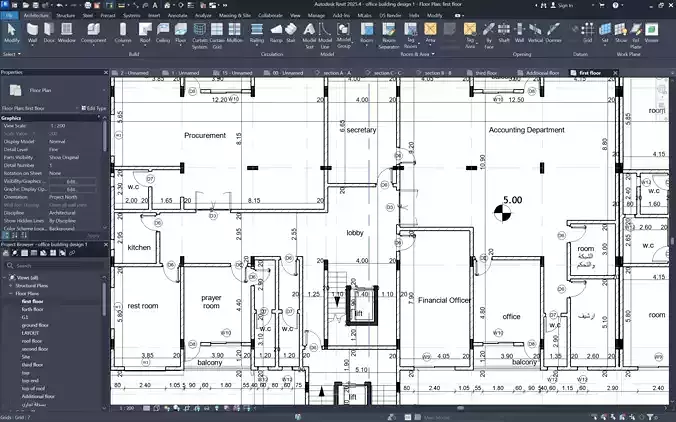
Task: Select the Stair tool
Action: pos(291,32)
